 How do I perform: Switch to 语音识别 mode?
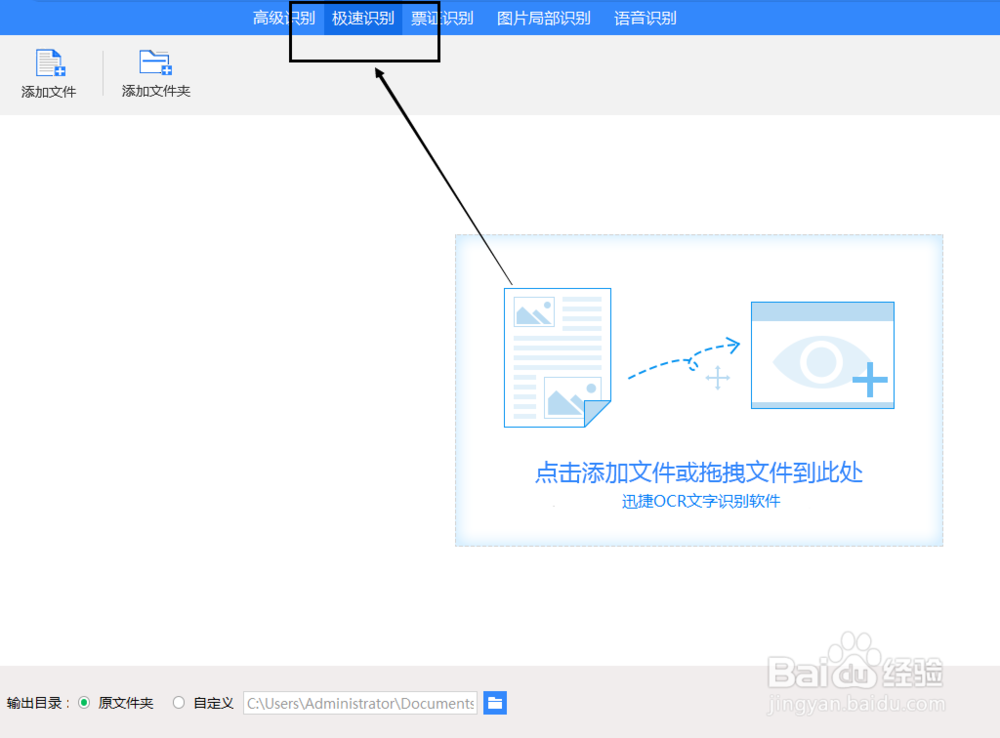tap(644, 17)
